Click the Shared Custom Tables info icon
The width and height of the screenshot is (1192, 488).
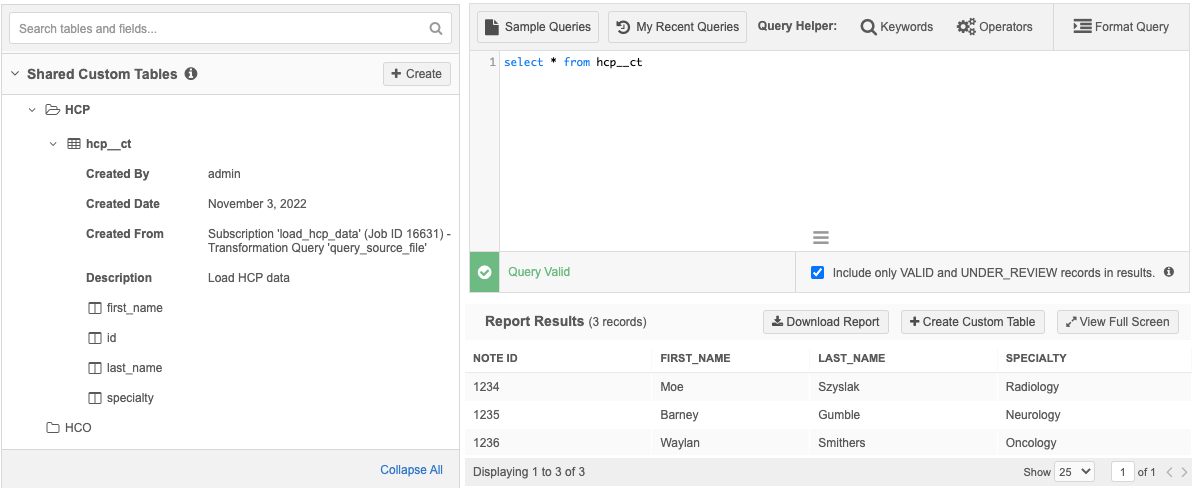[191, 74]
